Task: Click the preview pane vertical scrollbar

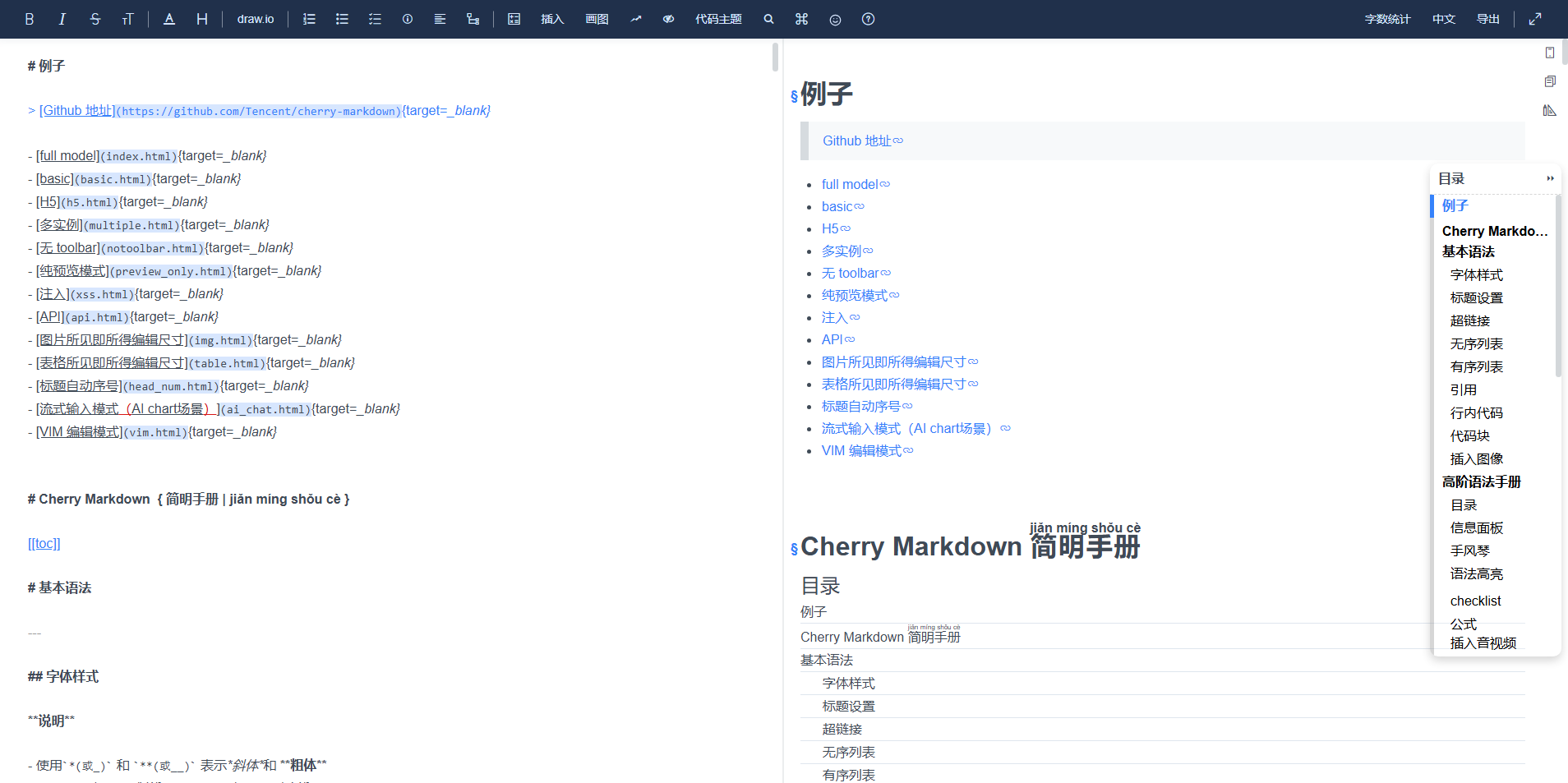Action: point(1565,52)
